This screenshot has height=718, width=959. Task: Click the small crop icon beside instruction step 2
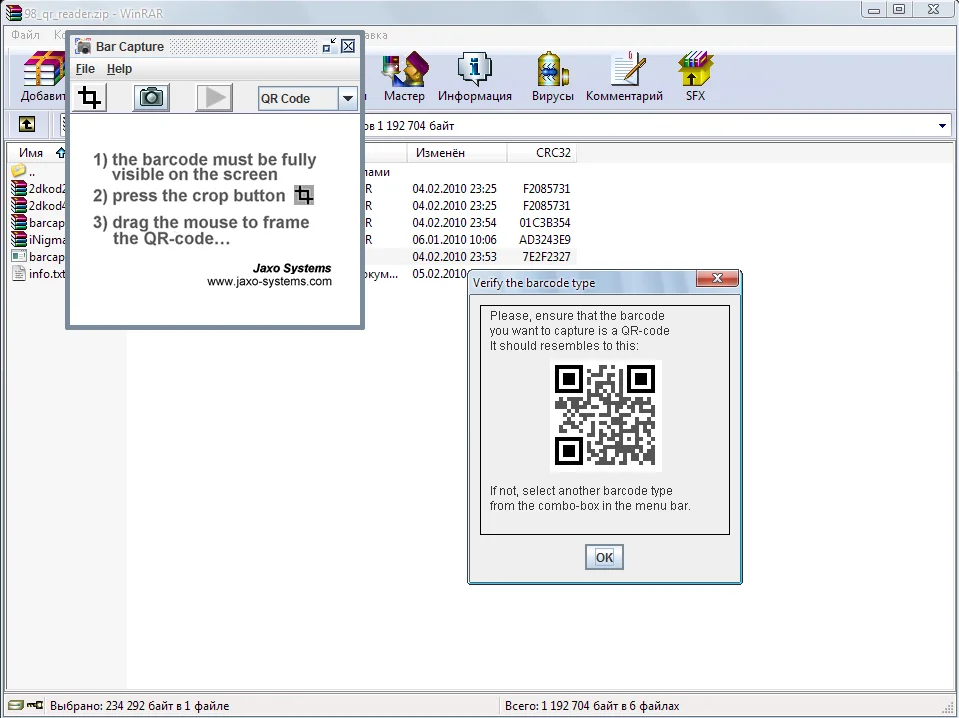coord(303,195)
